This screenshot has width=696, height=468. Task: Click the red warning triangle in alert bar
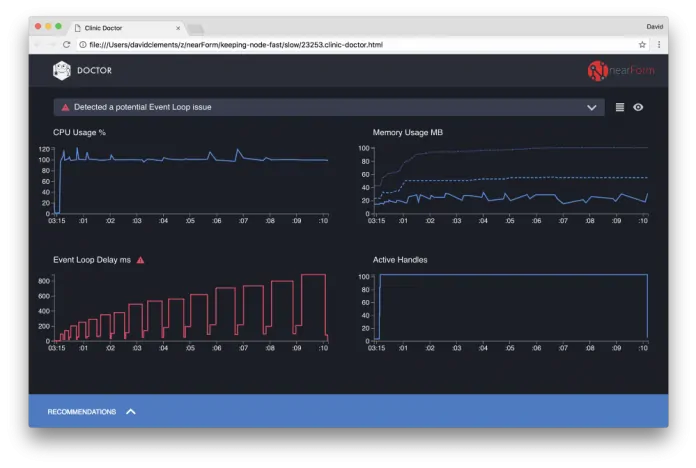click(65, 107)
